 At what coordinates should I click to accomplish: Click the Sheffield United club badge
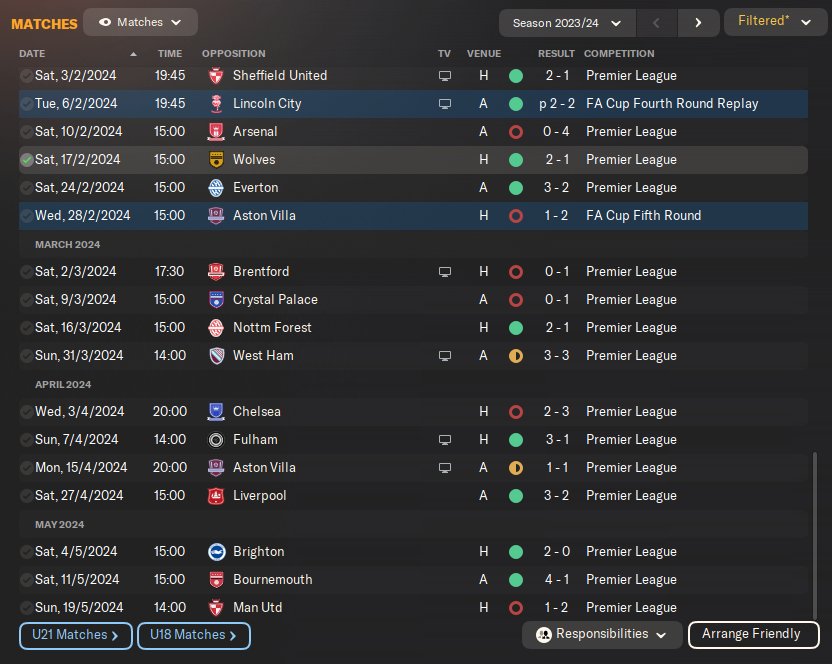[x=215, y=75]
